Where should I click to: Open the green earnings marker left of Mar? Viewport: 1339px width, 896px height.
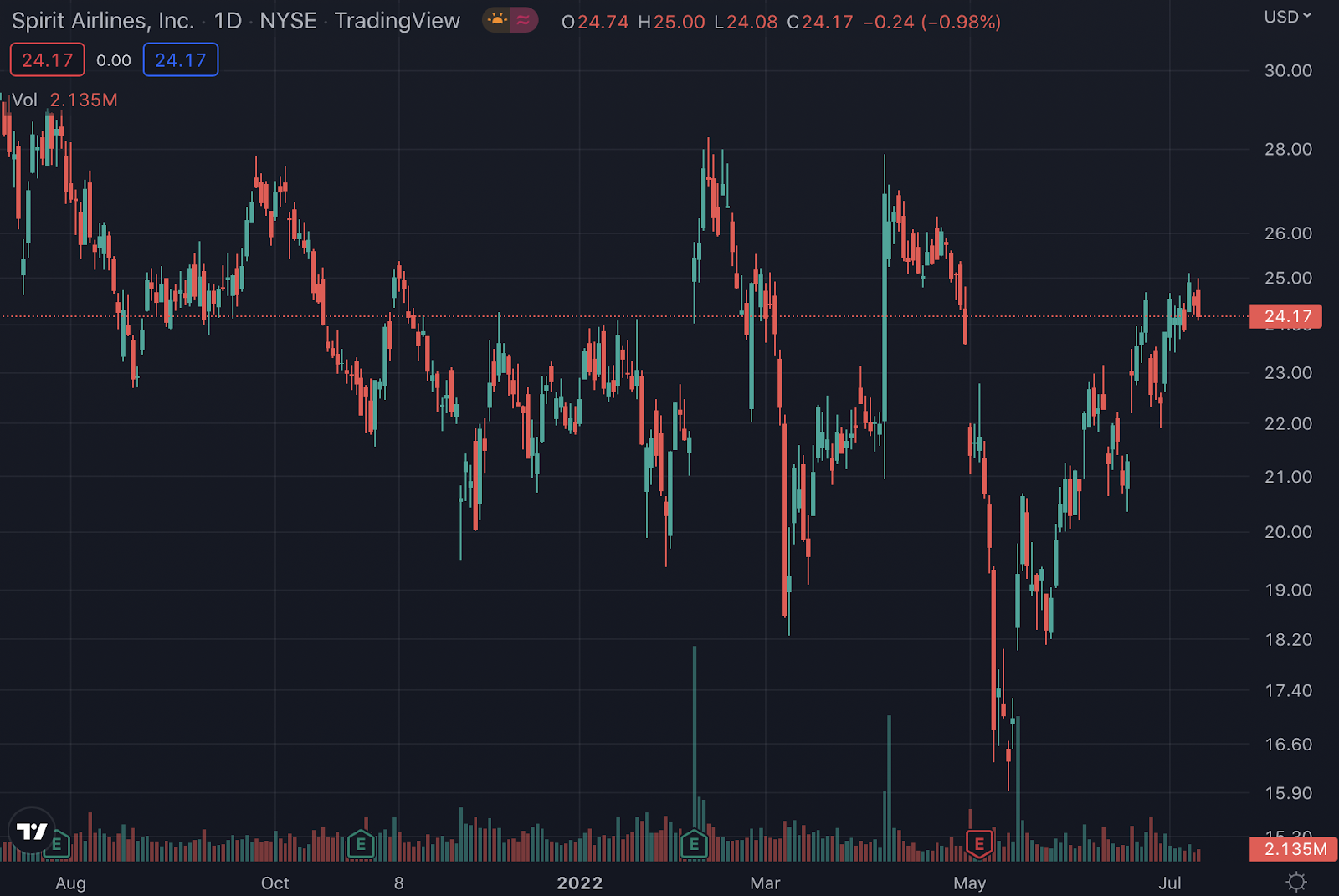tap(694, 843)
